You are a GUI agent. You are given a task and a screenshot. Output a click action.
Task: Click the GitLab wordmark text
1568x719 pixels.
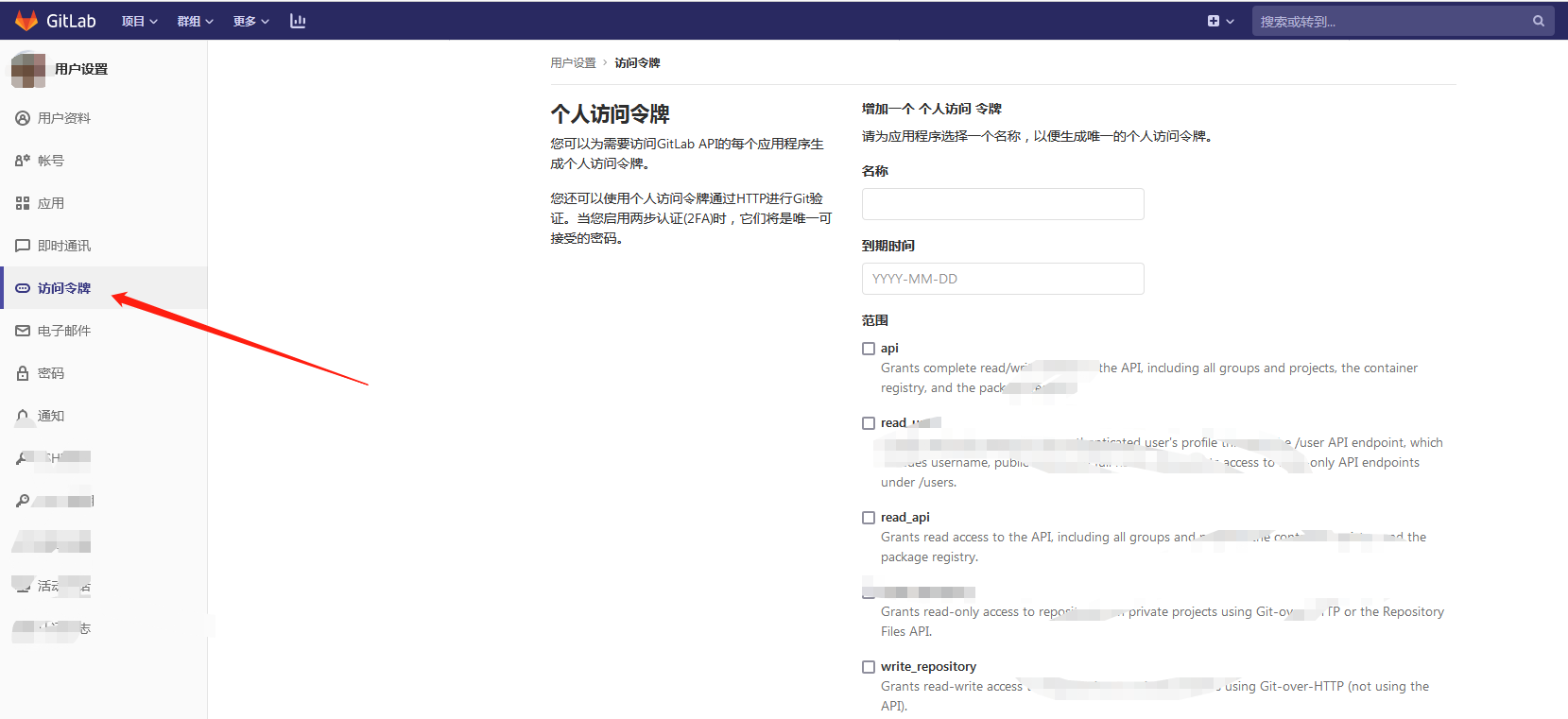coord(71,21)
